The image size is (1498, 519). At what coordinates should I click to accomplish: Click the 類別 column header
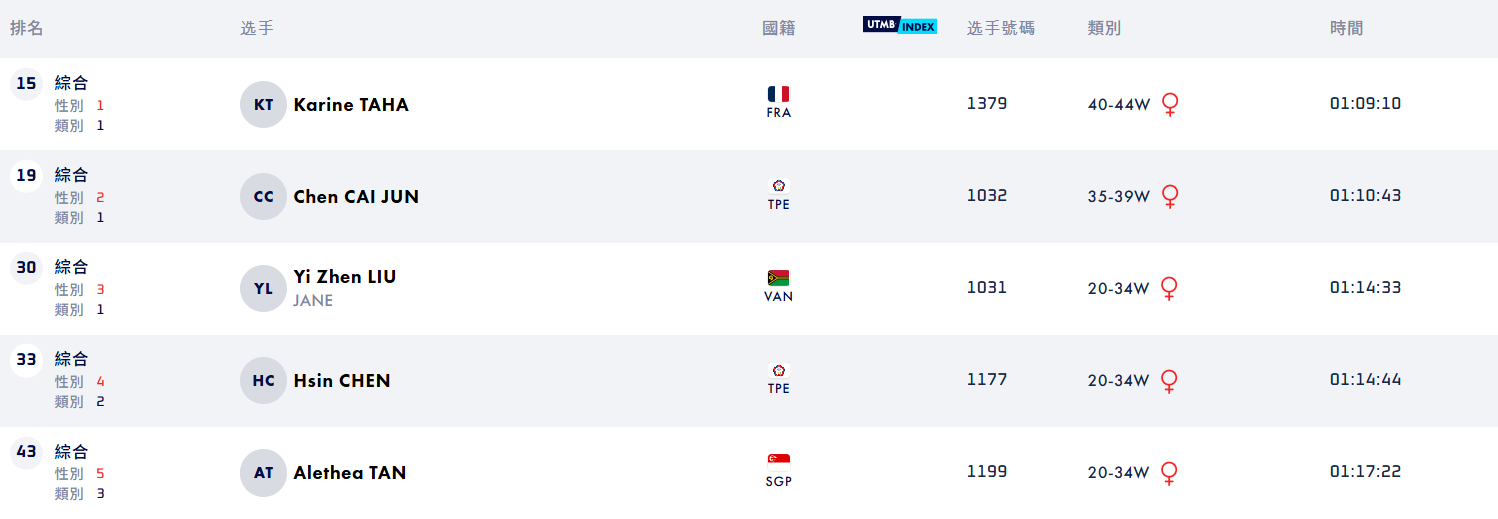click(x=1104, y=28)
